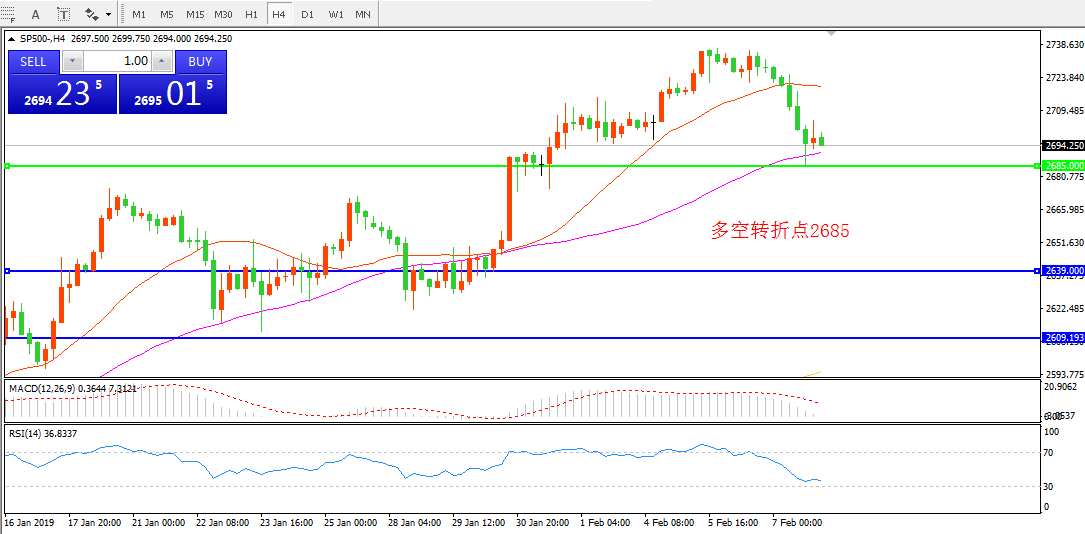Click the chart shift triangle marker

pyautogui.click(x=830, y=34)
